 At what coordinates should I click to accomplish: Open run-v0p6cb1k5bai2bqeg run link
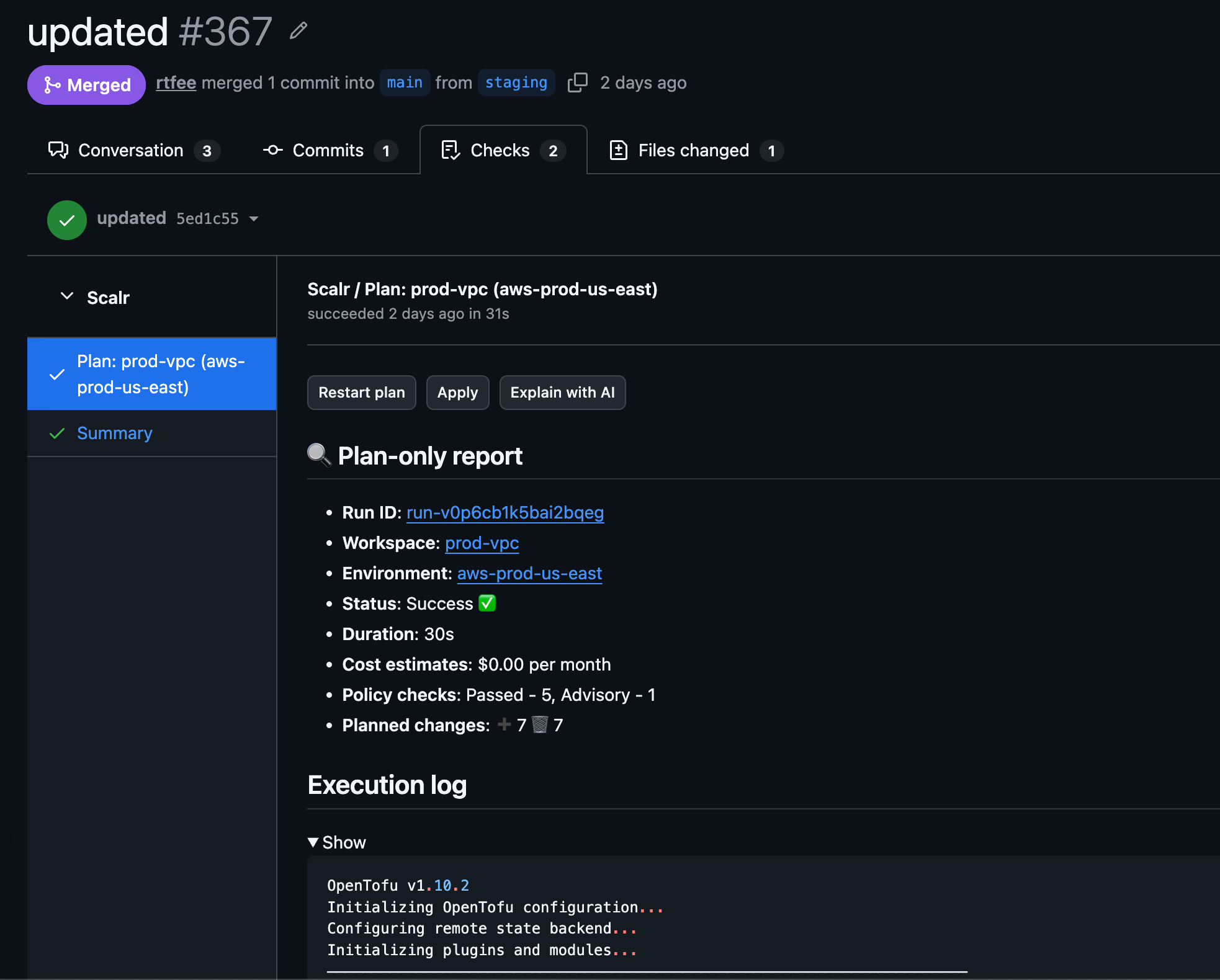pos(505,512)
